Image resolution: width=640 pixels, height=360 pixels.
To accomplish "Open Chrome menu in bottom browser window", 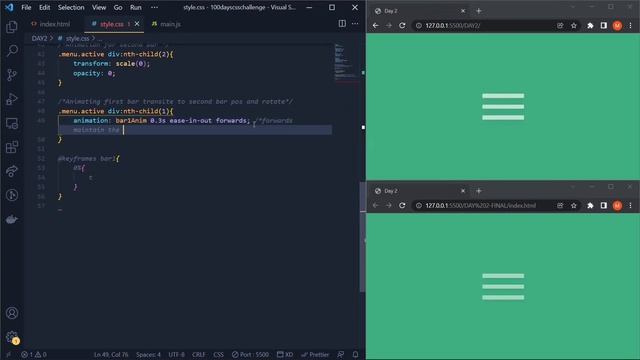I will 630,205.
